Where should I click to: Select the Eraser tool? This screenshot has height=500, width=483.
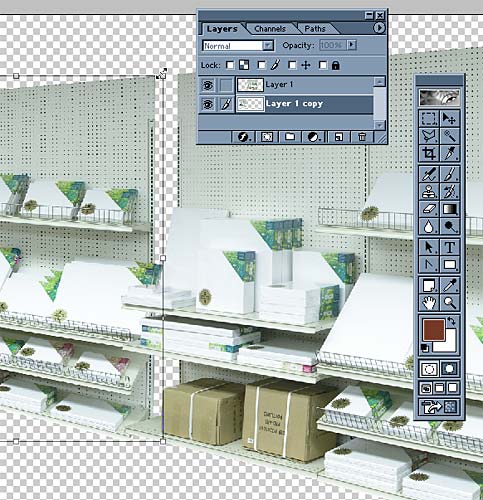[x=429, y=209]
